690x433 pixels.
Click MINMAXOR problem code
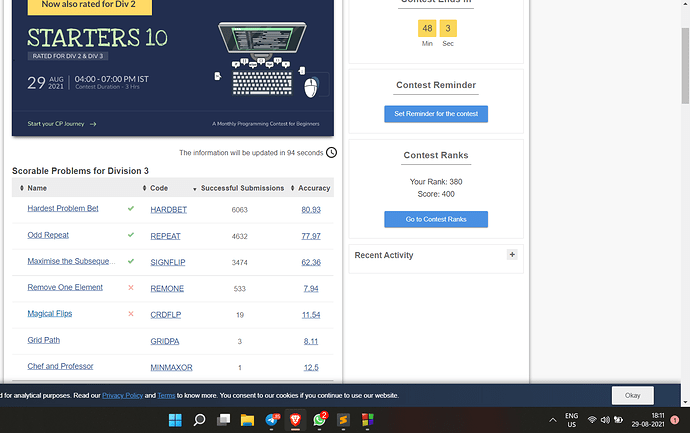(x=171, y=367)
